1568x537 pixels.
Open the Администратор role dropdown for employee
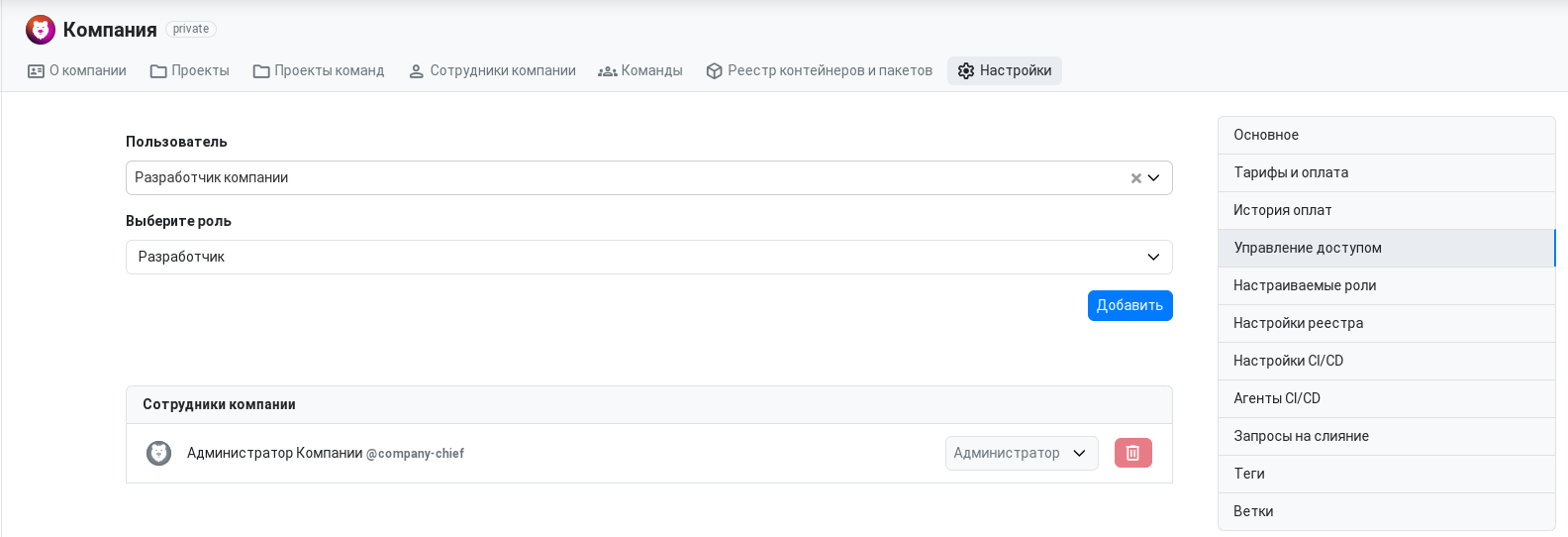[x=1022, y=453]
